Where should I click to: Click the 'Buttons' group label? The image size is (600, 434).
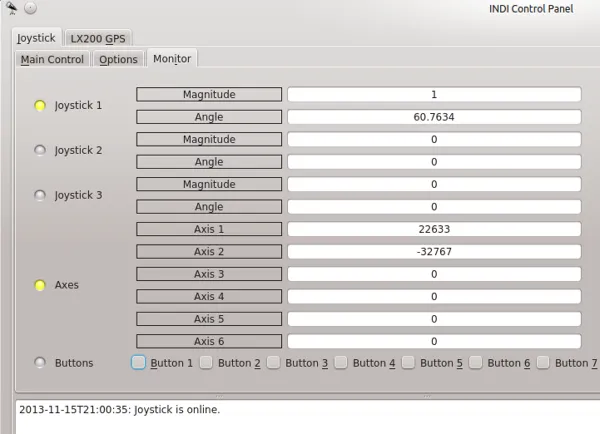click(74, 363)
